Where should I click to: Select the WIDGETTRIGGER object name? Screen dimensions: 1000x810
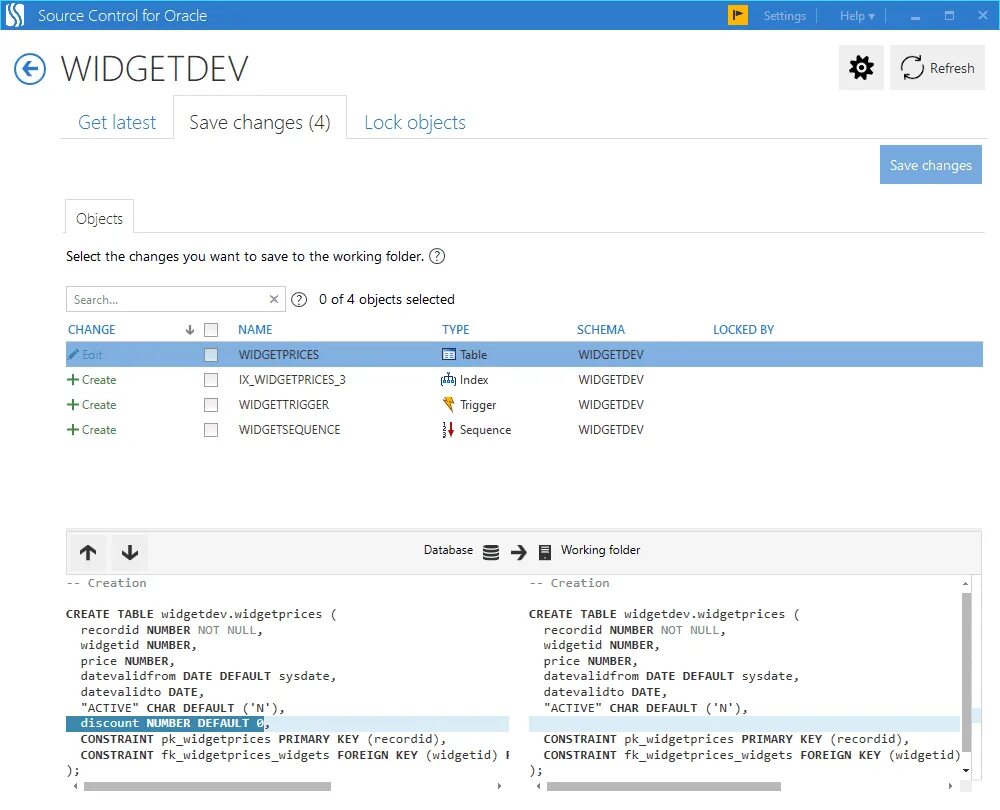point(284,405)
